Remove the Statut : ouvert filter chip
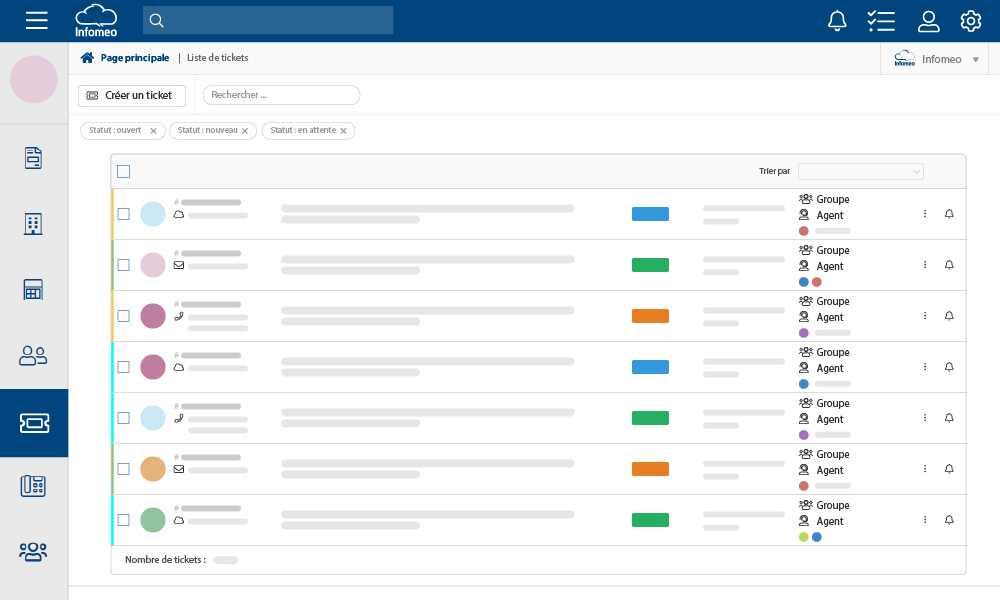This screenshot has width=1000, height=600. coord(155,130)
